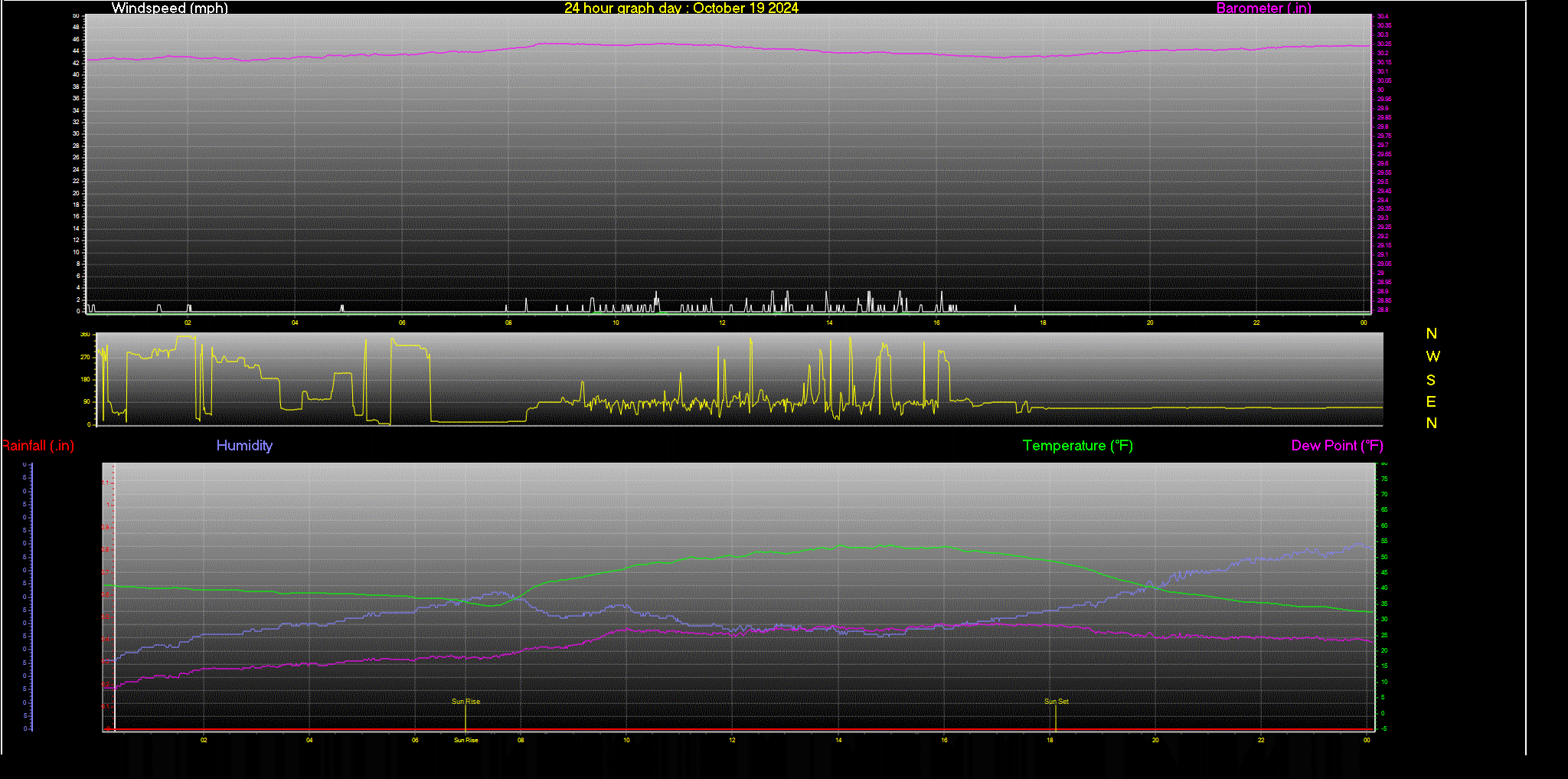This screenshot has height=779, width=1568.
Task: Click the "10" hour label under the temperature graph
Action: [x=626, y=740]
